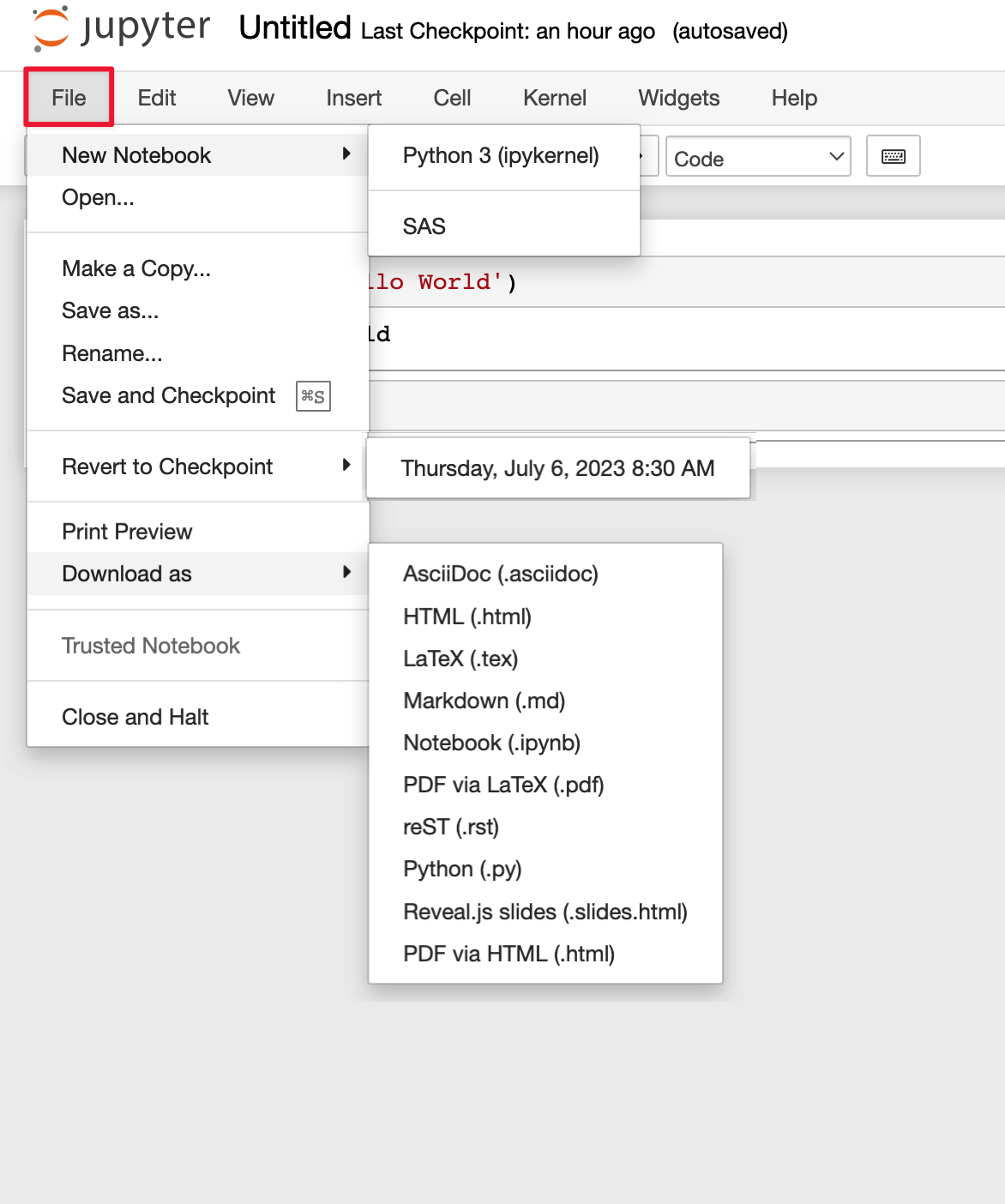The image size is (1005, 1204).
Task: Download as HTML (.html)
Action: coord(545,617)
